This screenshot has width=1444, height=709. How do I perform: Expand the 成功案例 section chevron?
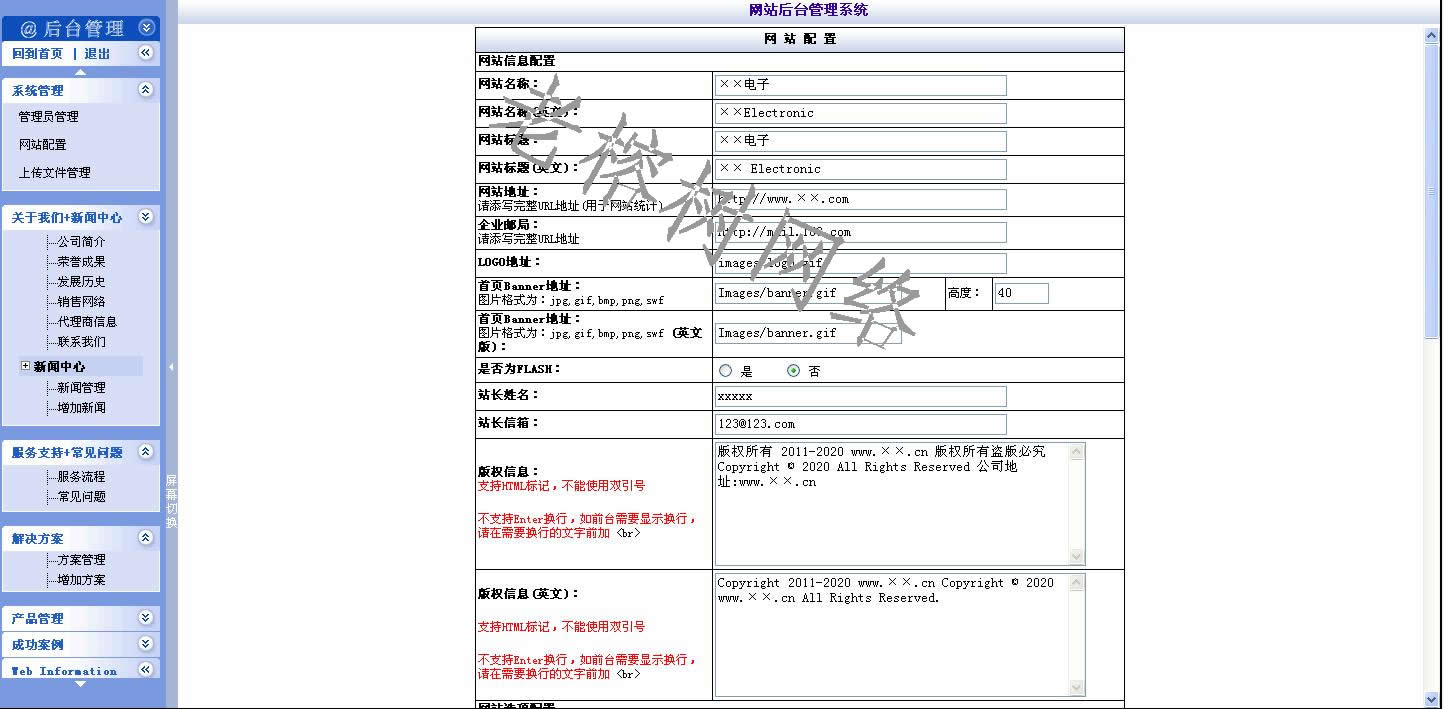[x=146, y=644]
